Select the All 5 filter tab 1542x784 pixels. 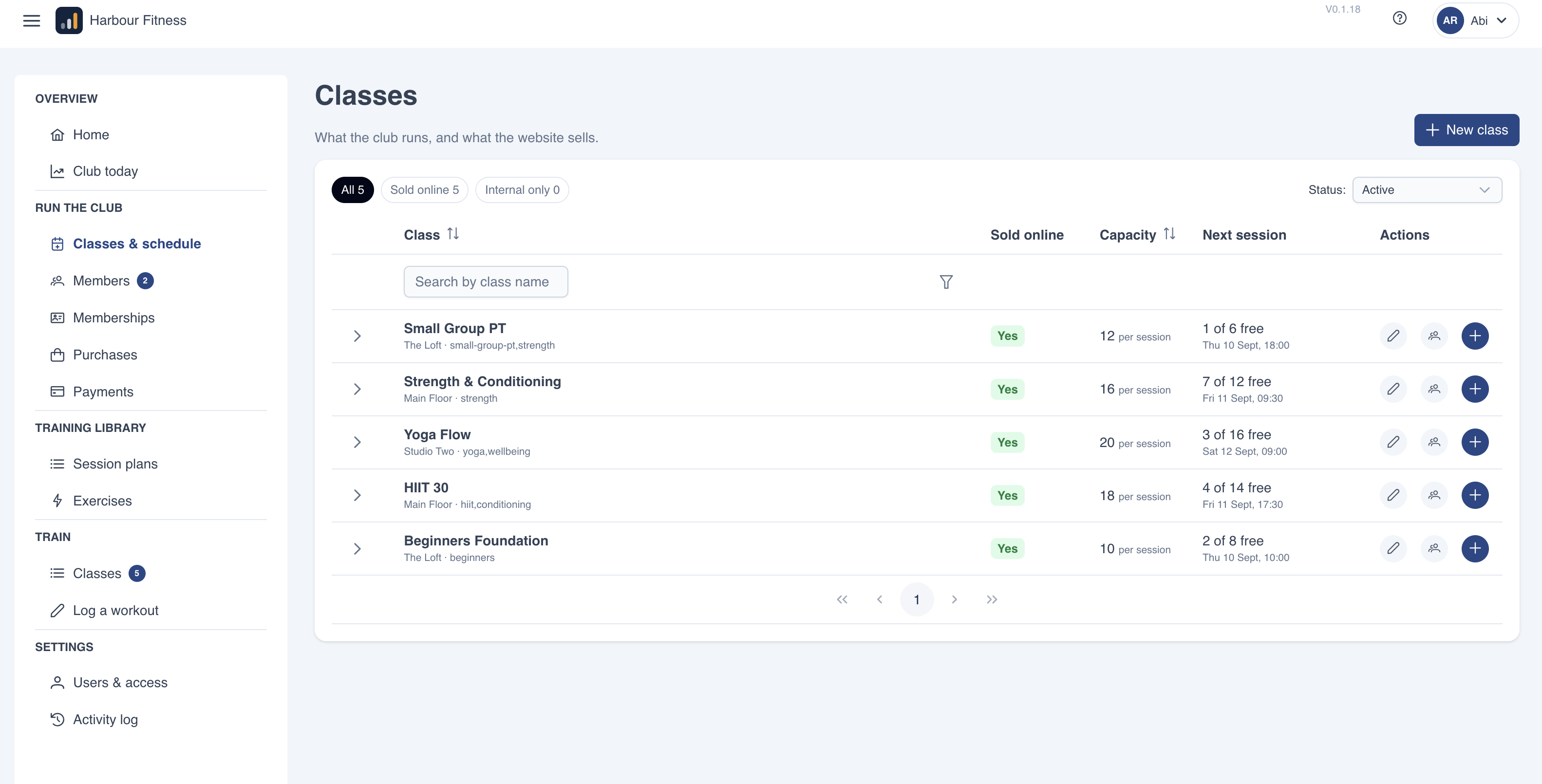353,190
